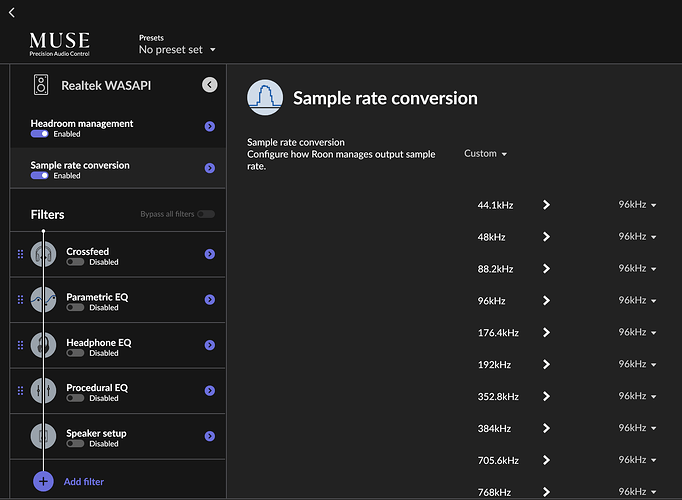
Task: Select the Parametric EQ filter row
Action: pyautogui.click(x=118, y=300)
